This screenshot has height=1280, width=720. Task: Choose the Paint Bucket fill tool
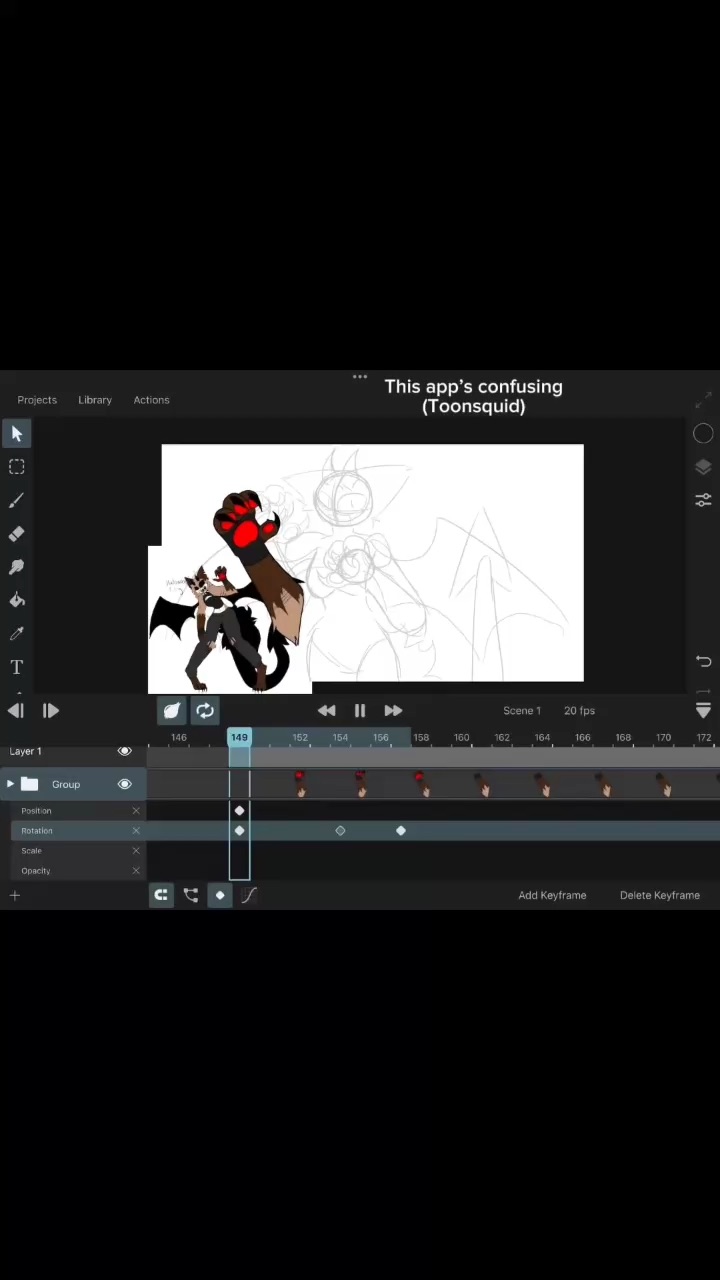click(17, 600)
